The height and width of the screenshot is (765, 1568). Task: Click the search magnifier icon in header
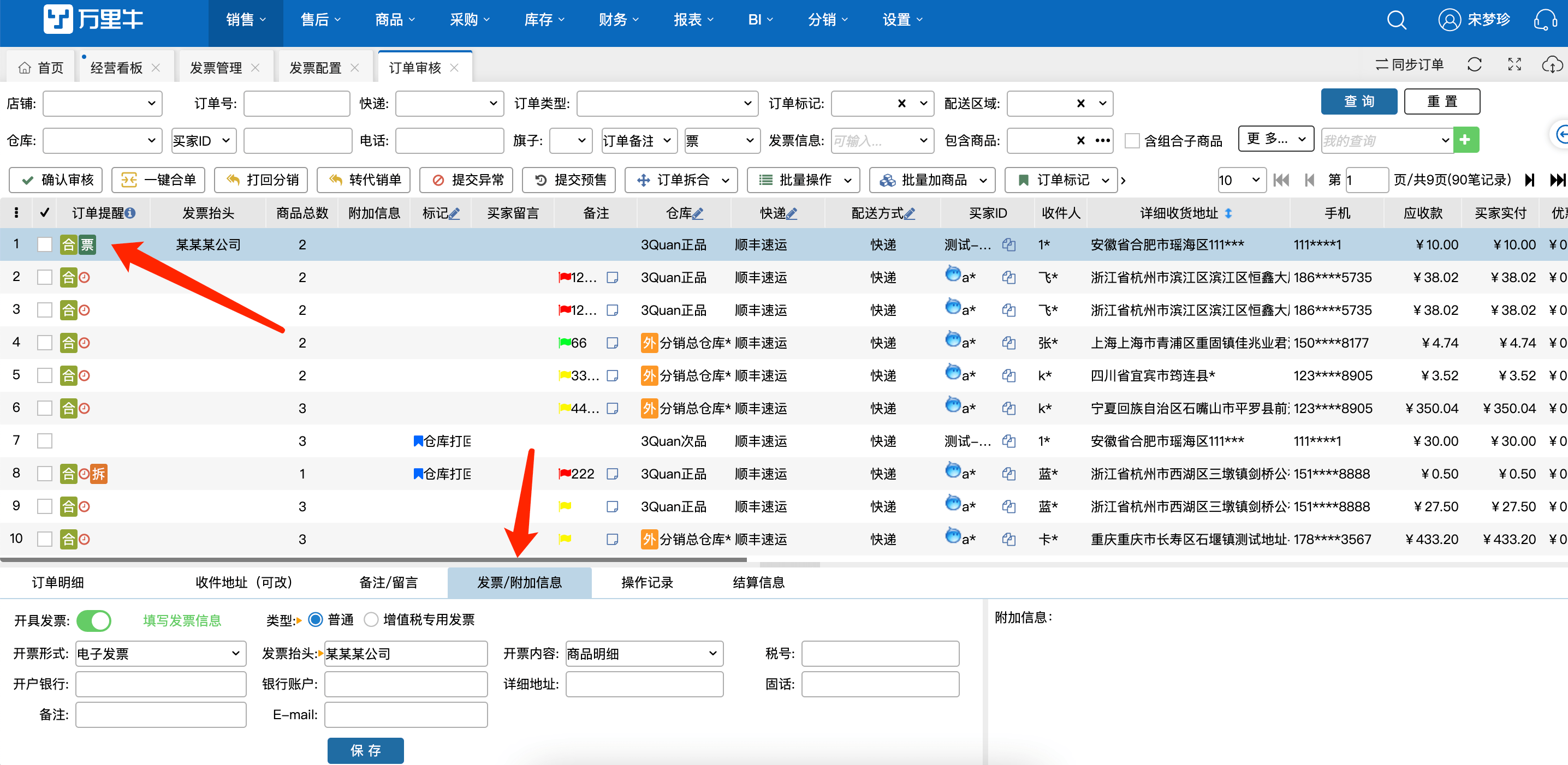pos(1397,20)
